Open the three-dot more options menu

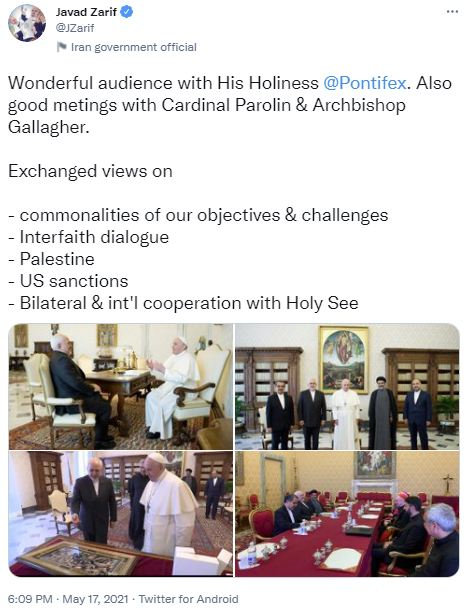(x=452, y=12)
